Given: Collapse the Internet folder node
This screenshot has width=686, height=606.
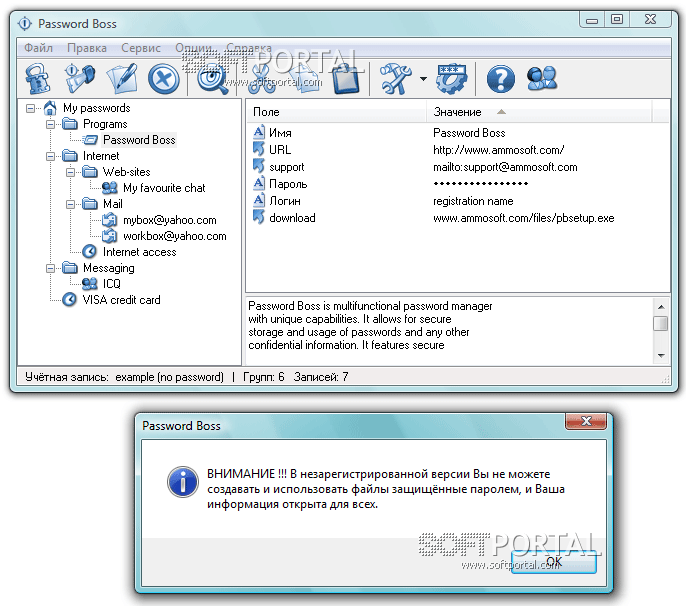Looking at the screenshot, I should [50, 156].
